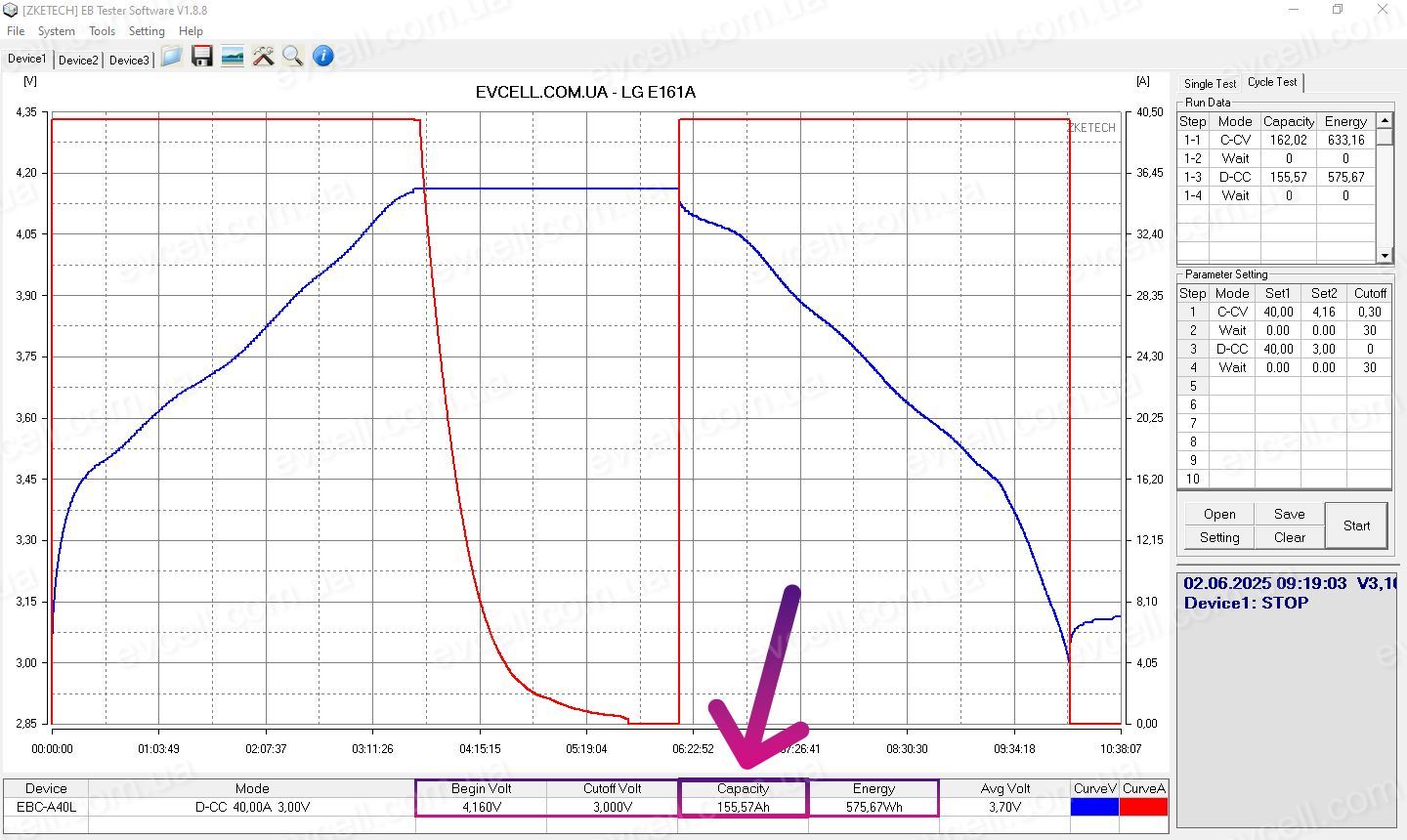Click the Clear button

[x=1289, y=537]
